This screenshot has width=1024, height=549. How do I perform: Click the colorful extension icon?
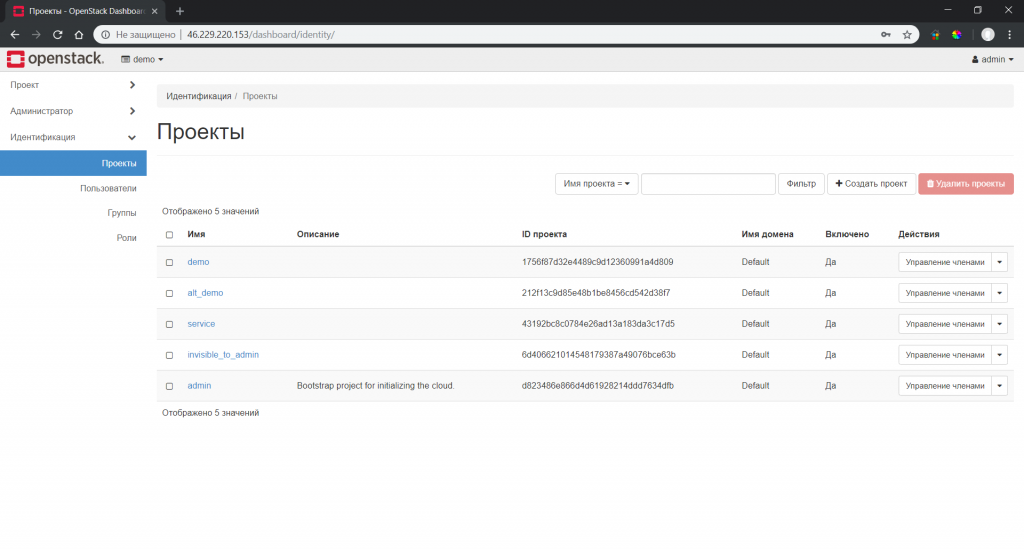pyautogui.click(x=957, y=35)
